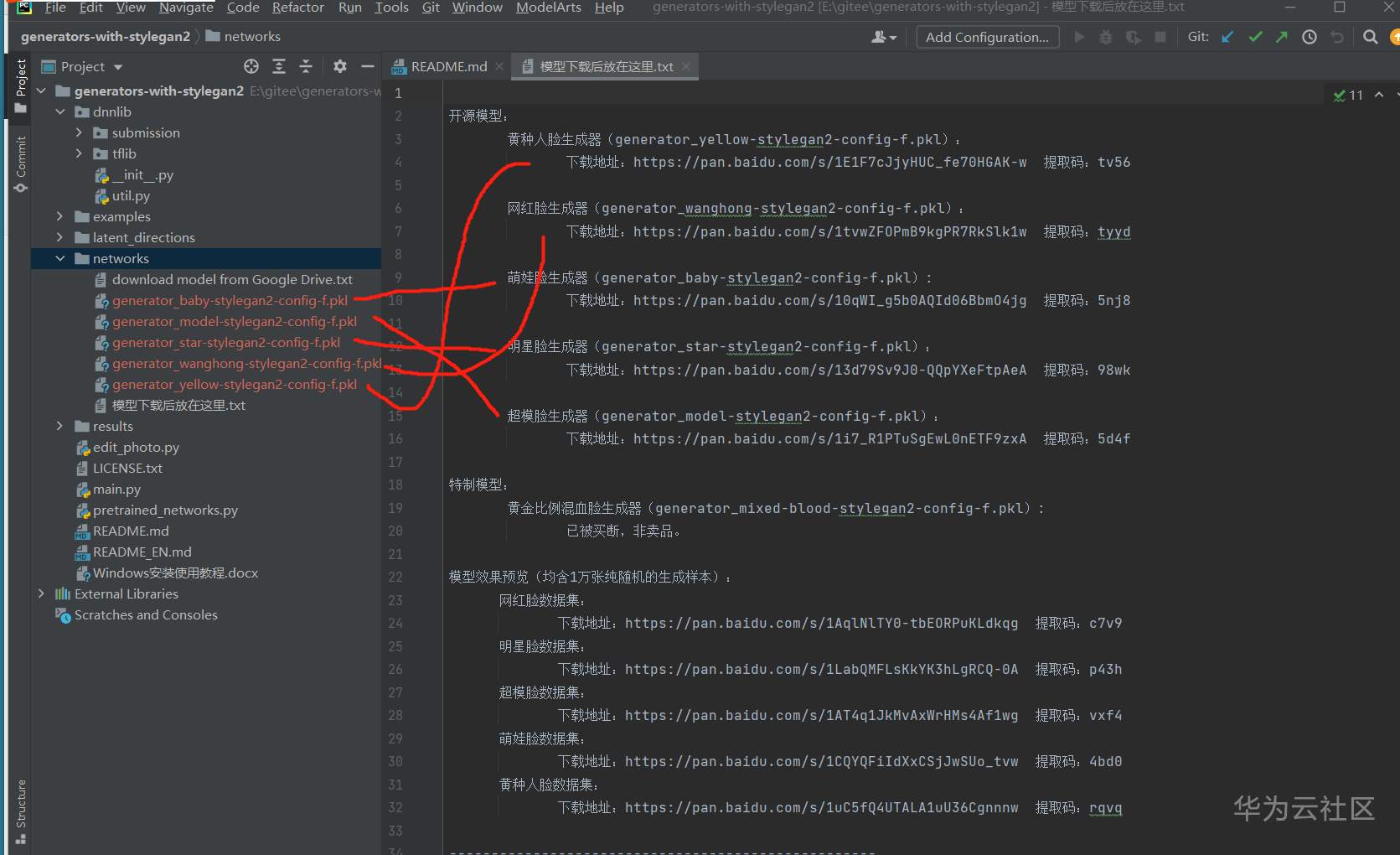Click the Stop button in toolbar
The image size is (1400, 855).
(1160, 37)
